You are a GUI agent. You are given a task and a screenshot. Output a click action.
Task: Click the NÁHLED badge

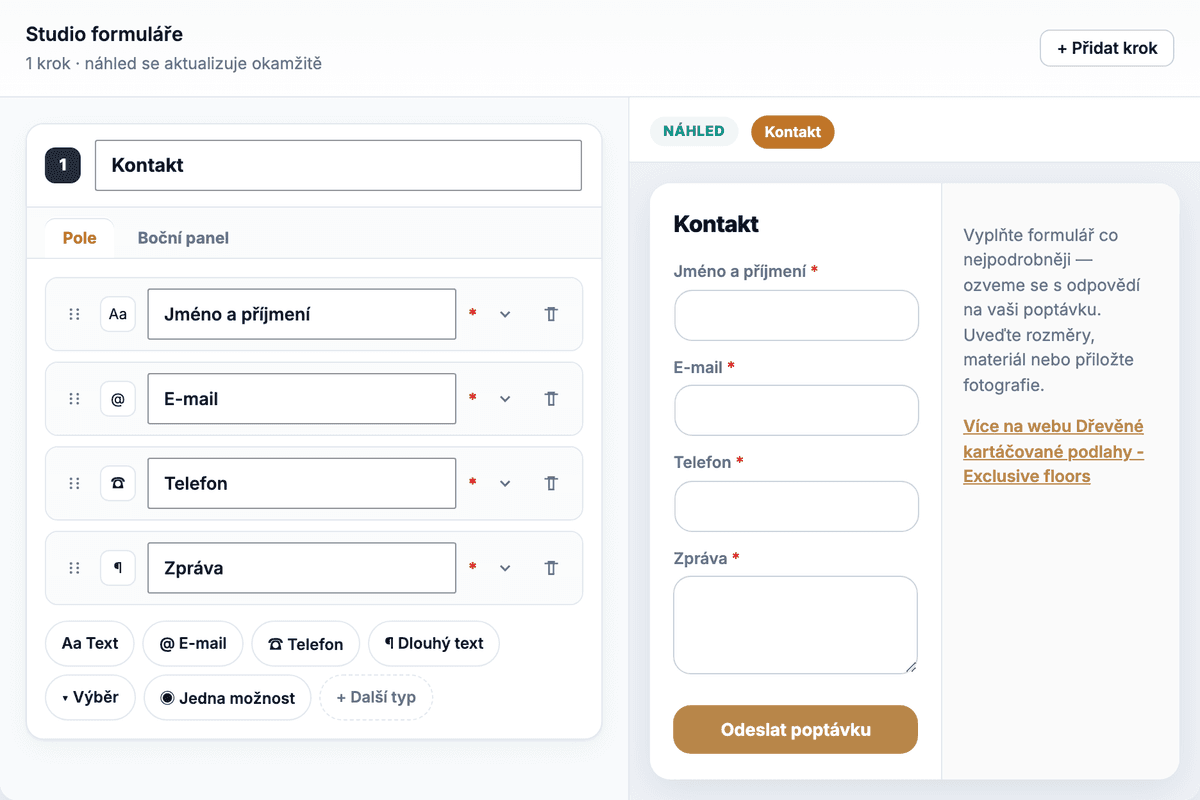tap(694, 131)
